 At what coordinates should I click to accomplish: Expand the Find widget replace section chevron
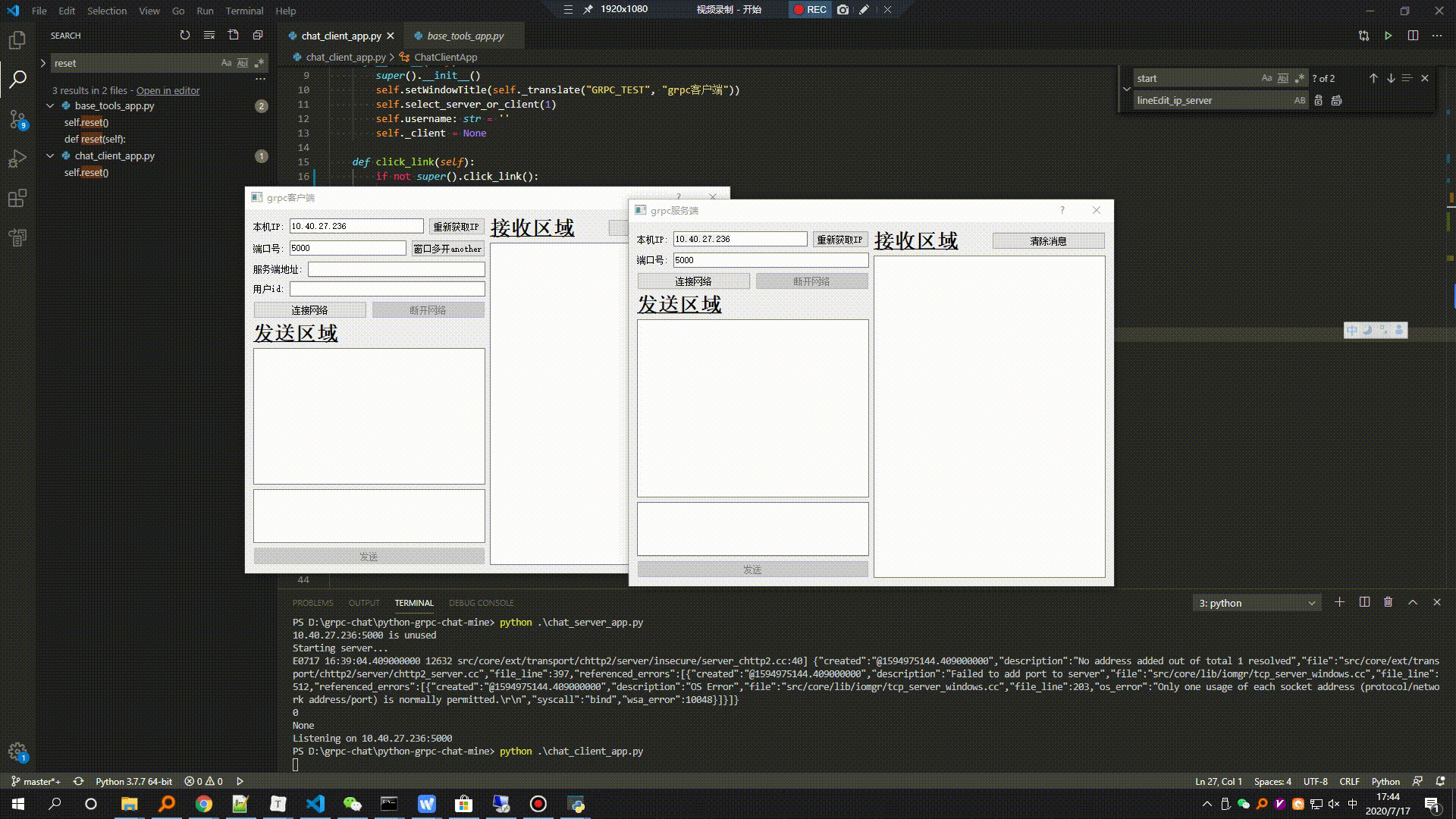click(x=1126, y=89)
